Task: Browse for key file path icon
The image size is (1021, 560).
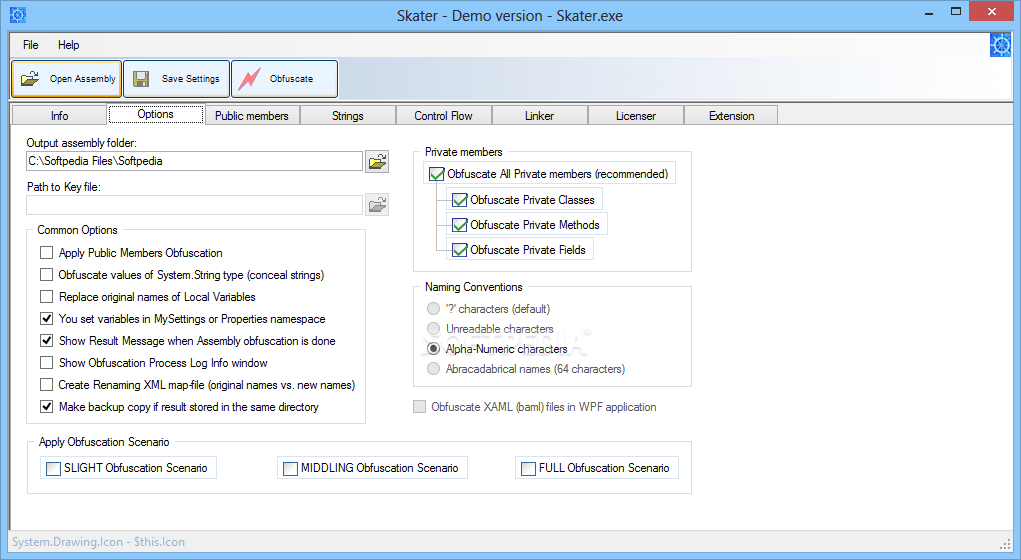Action: (378, 205)
